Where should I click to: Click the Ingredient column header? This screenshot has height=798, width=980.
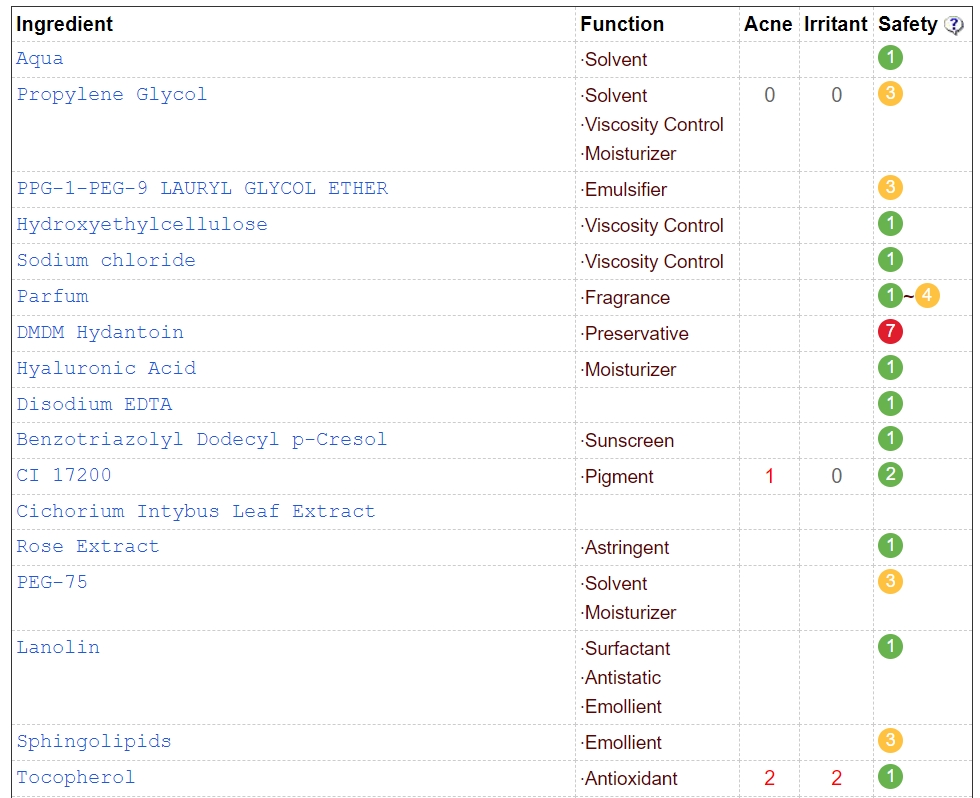coord(64,24)
